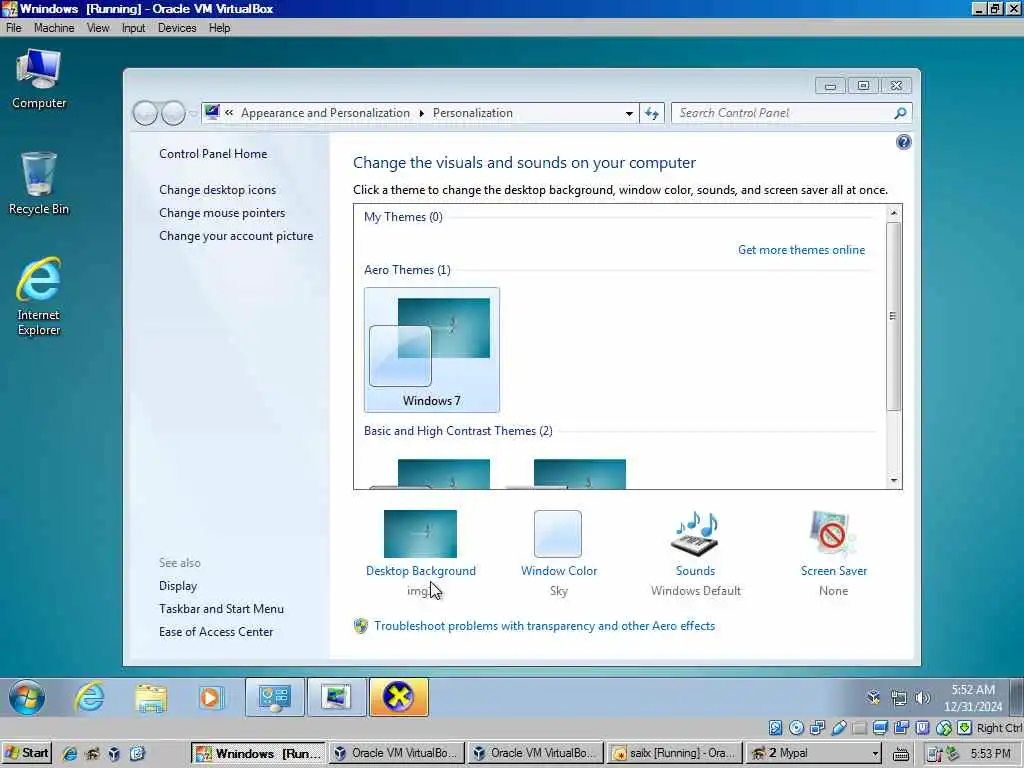
Task: Open VirtualBox View menu
Action: 98,28
